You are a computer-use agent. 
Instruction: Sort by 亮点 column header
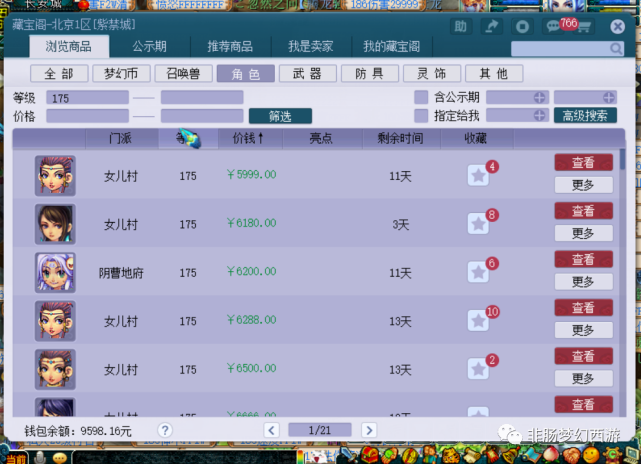click(x=322, y=138)
